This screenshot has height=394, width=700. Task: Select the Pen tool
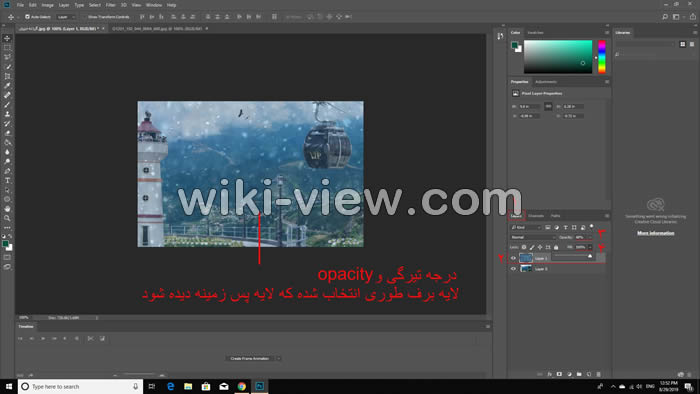[7, 171]
